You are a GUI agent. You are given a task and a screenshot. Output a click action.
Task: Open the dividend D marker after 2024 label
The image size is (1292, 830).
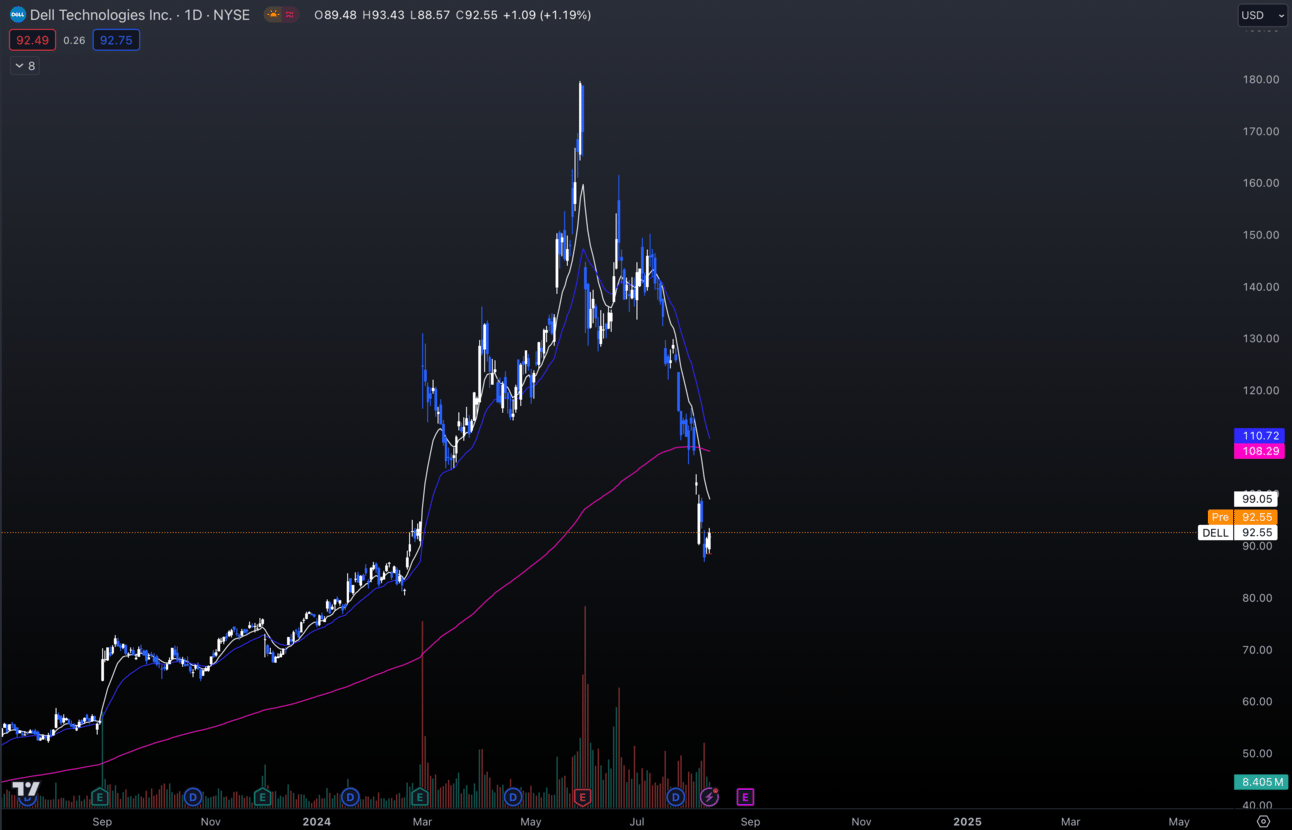[350, 797]
